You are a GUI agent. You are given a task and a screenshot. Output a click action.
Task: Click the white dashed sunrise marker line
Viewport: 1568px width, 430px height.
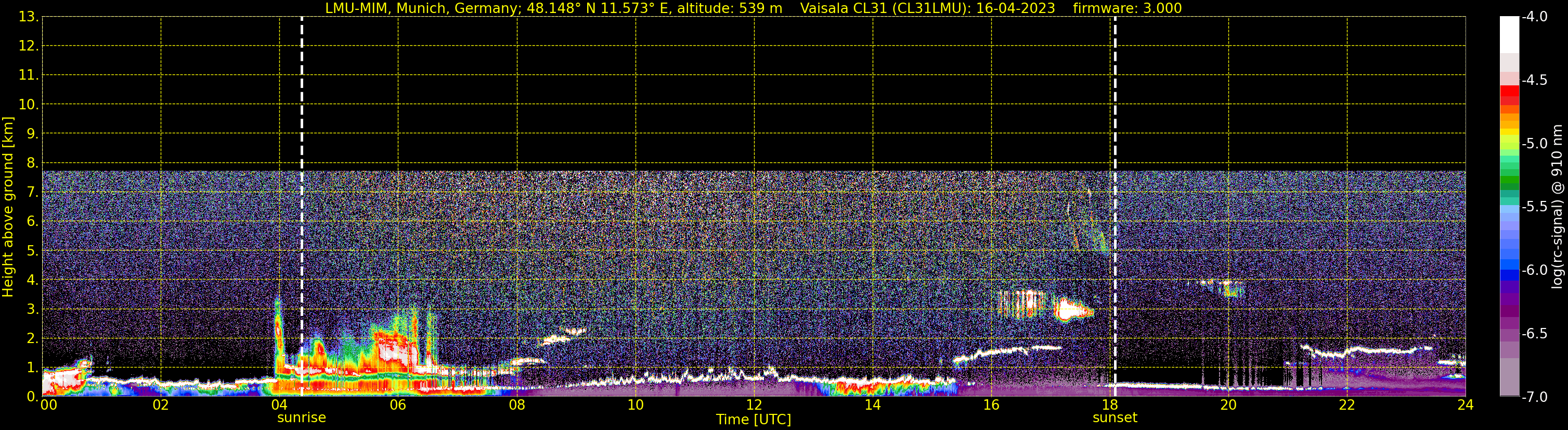302,207
